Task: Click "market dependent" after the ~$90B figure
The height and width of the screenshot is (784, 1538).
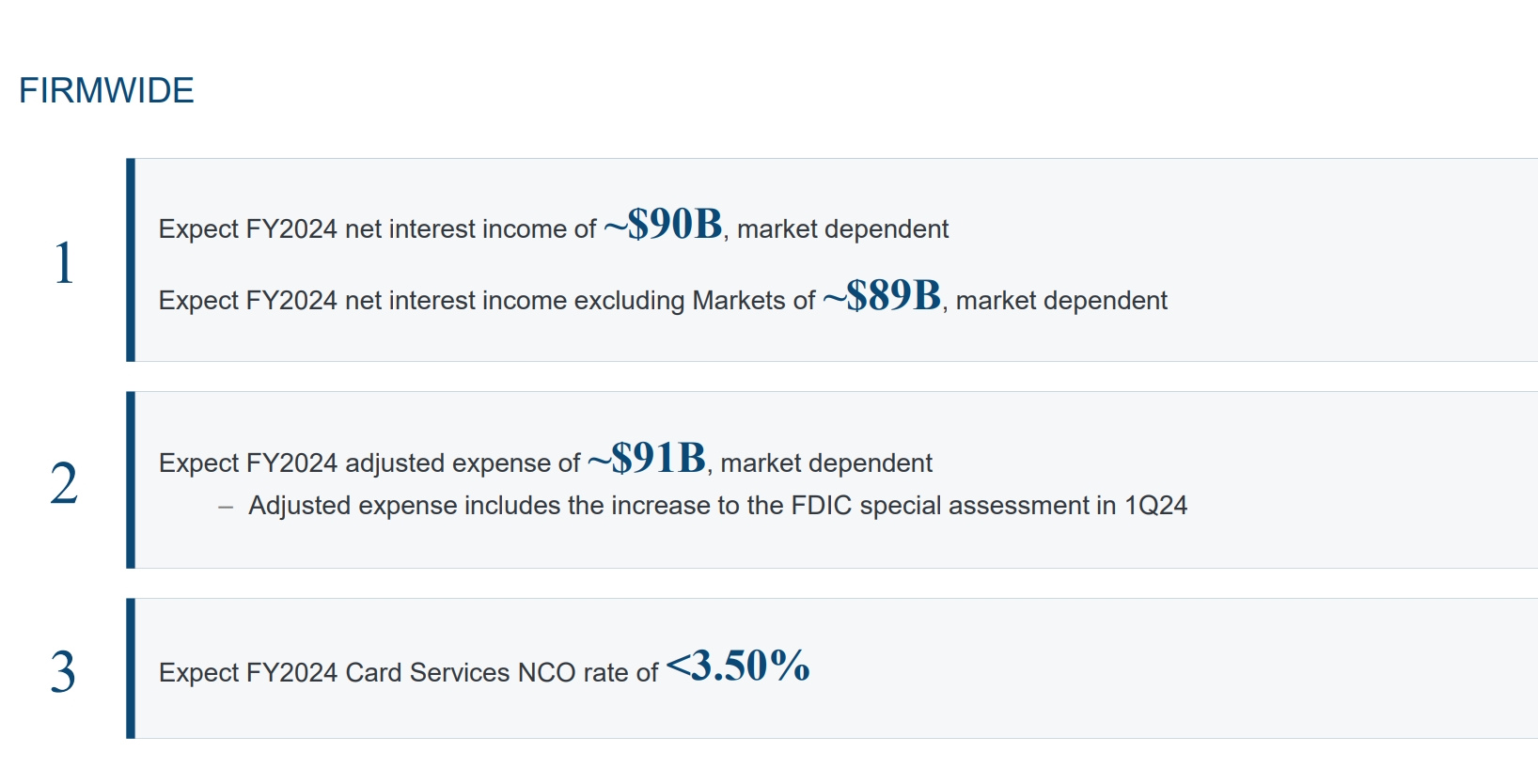Action: click(x=842, y=229)
